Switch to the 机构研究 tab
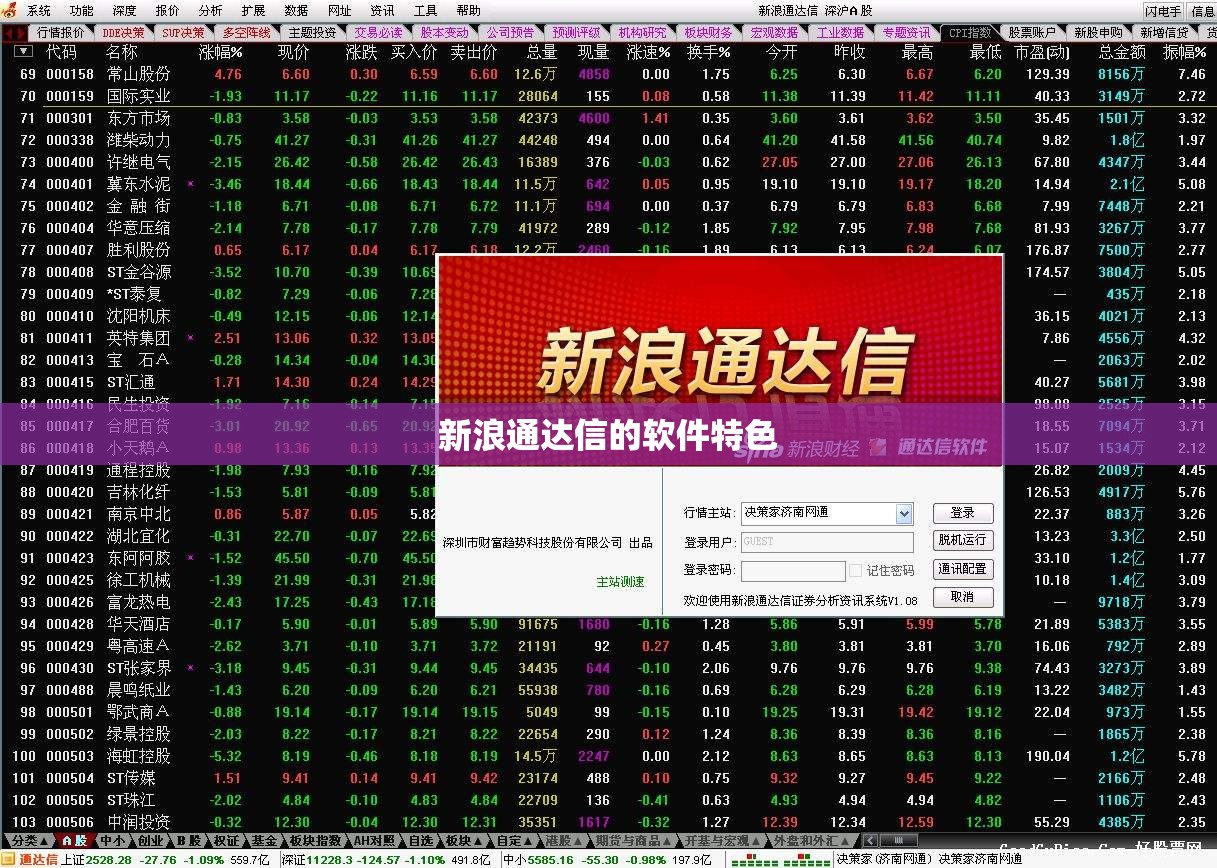Image resolution: width=1217 pixels, height=868 pixels. tap(641, 32)
